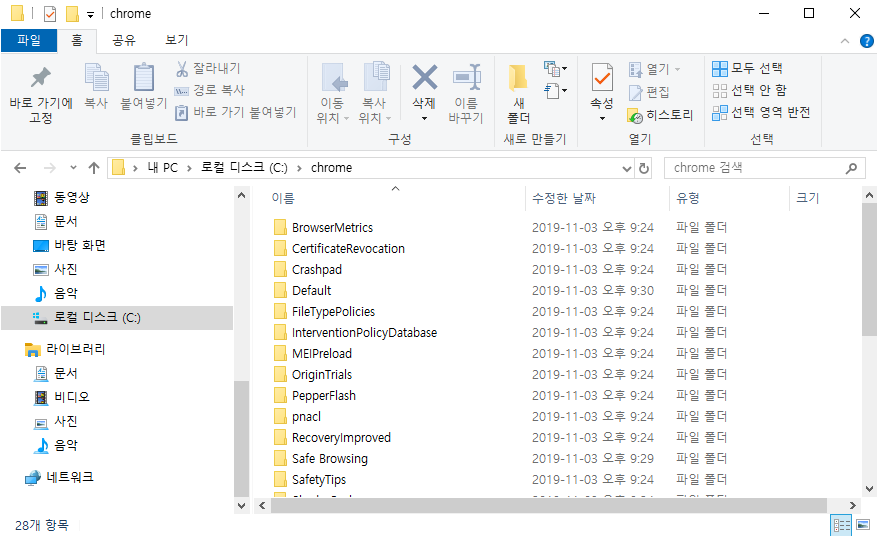Click 경로 복사 in the ribbon
Screen dimensions: 877x536
[210, 90]
